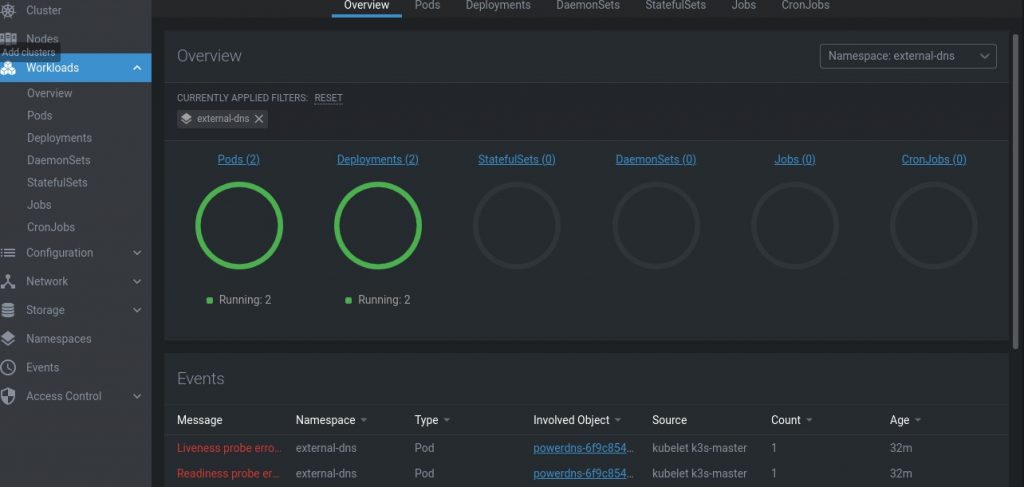
Task: Open the Namespace: external-dns dropdown
Action: point(908,56)
